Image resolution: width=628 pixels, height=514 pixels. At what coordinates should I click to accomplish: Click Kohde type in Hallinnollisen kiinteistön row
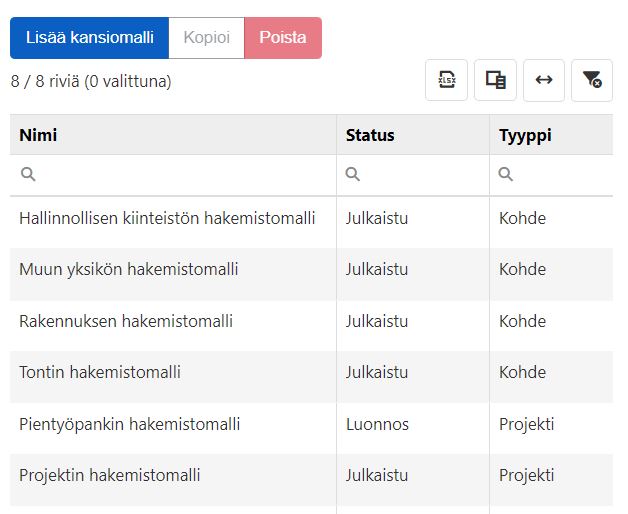point(522,219)
